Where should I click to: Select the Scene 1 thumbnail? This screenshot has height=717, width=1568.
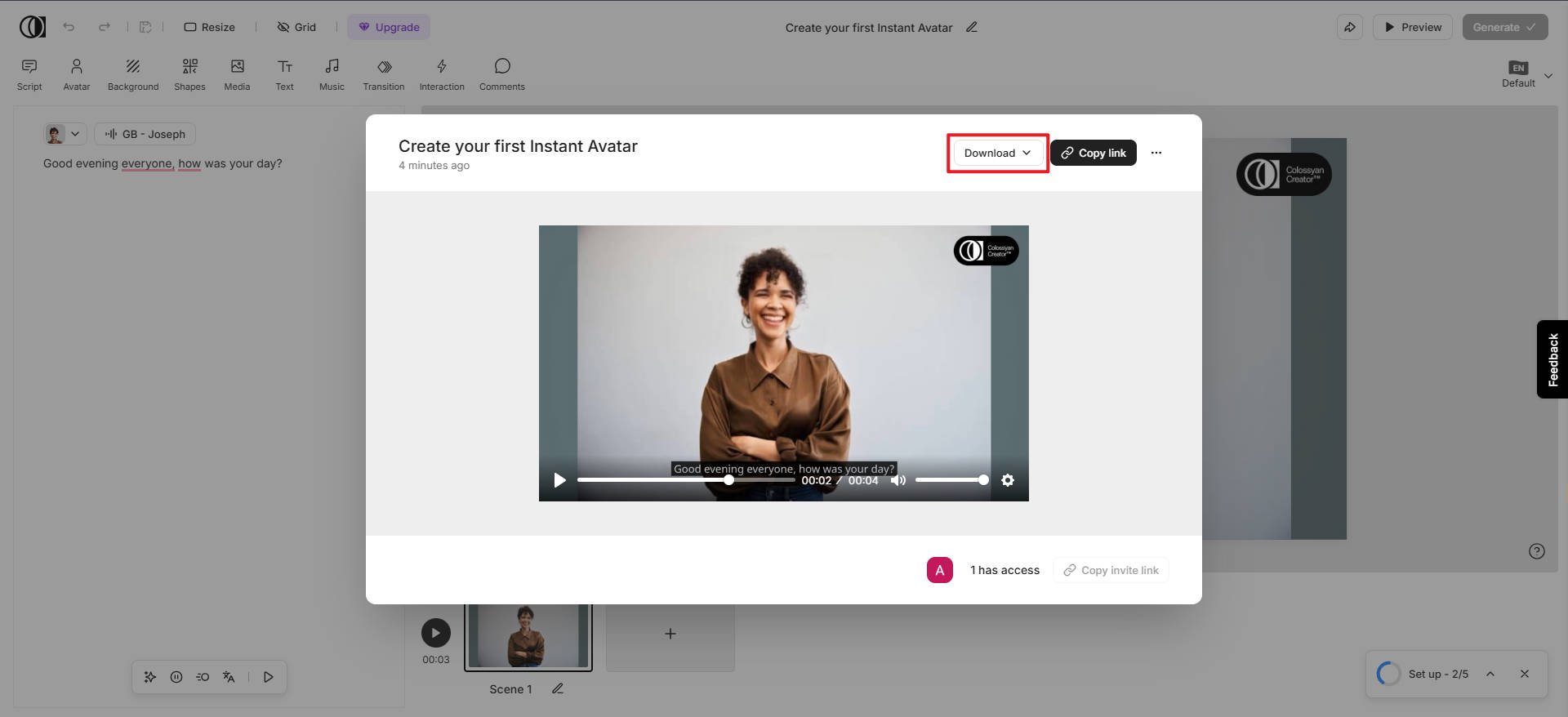[x=528, y=637]
